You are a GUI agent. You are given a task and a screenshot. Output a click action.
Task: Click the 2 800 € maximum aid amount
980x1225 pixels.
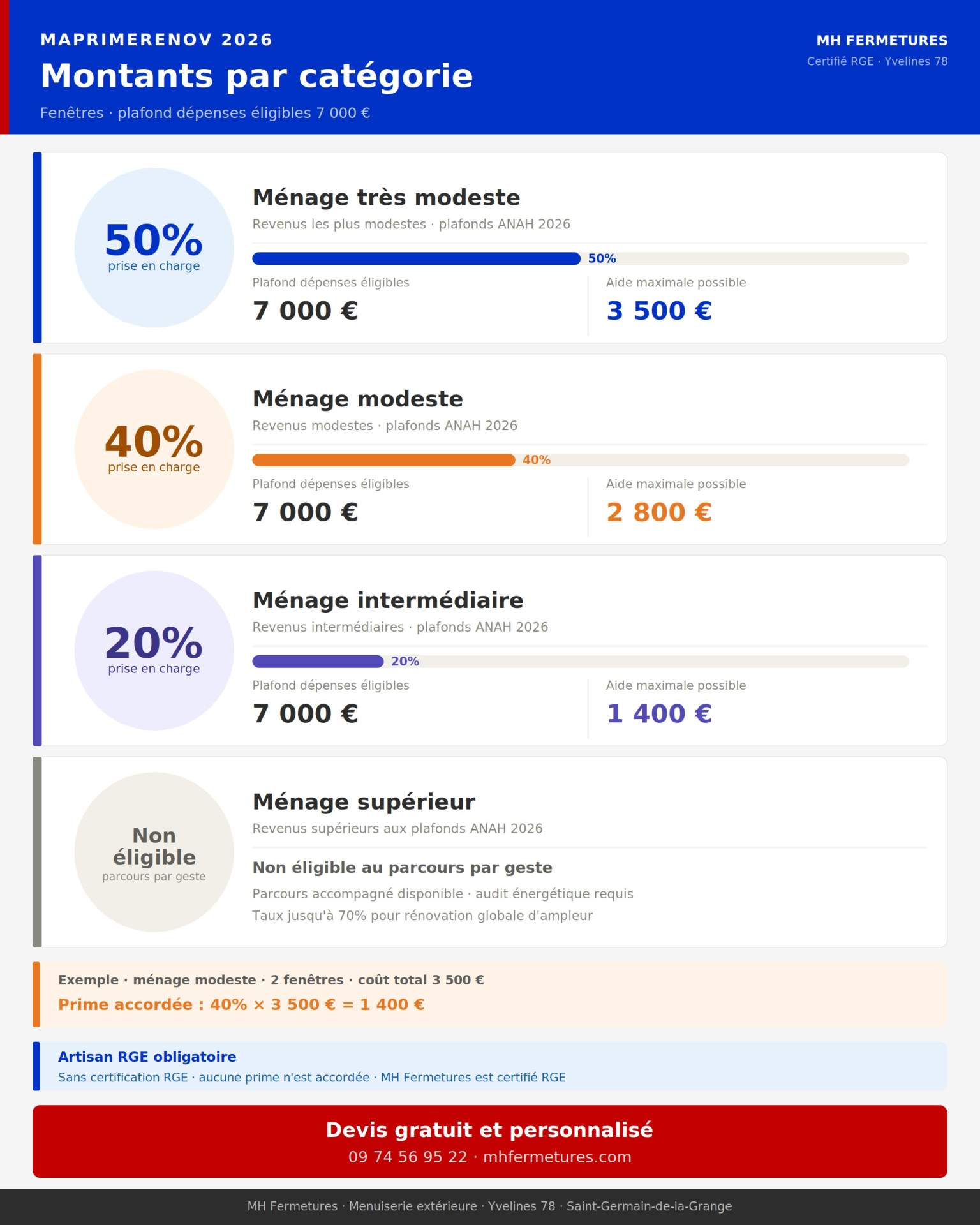(x=658, y=512)
